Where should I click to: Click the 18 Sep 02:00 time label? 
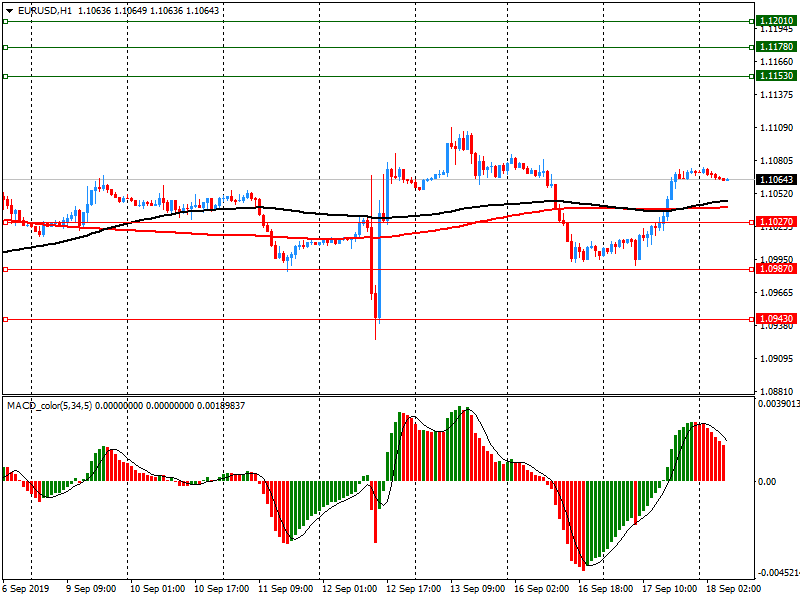pos(734,589)
